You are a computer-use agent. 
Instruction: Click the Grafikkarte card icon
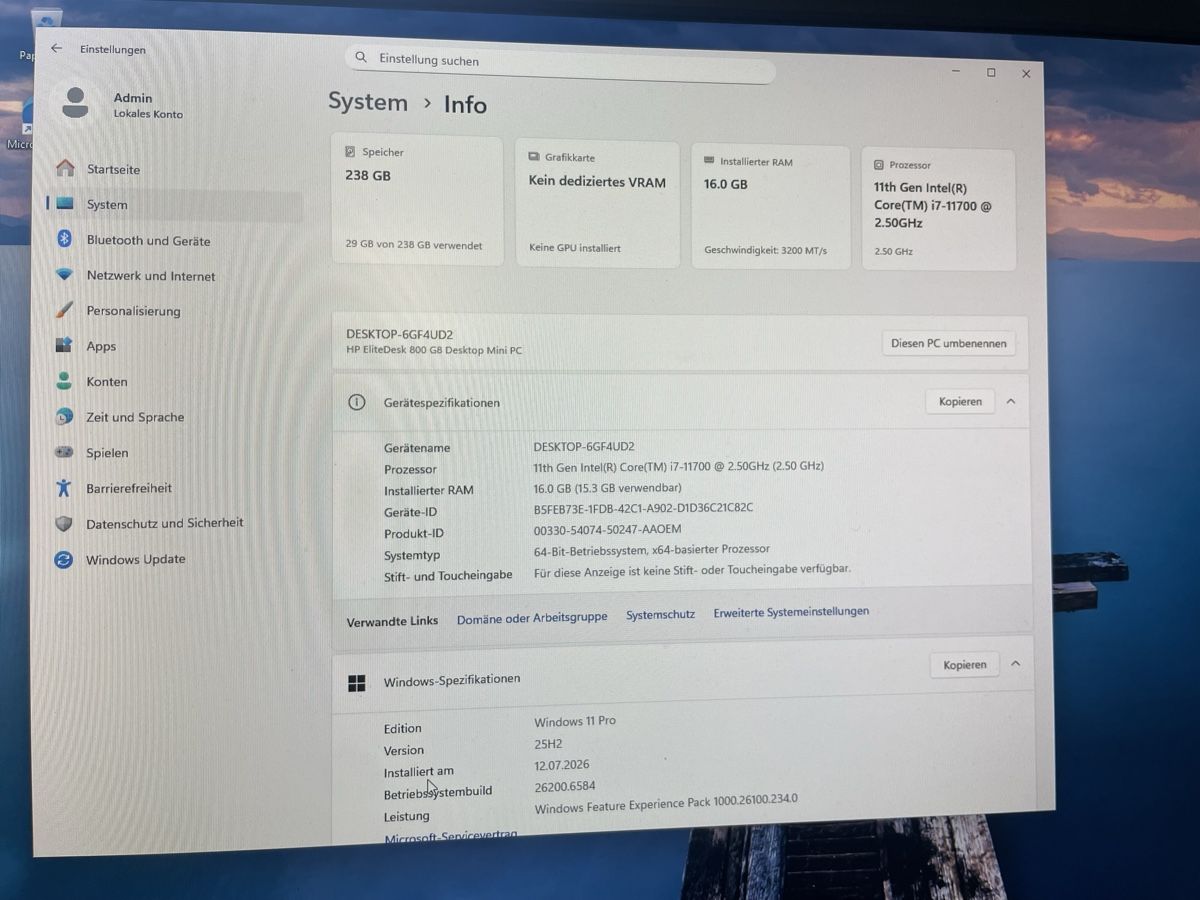pyautogui.click(x=533, y=157)
